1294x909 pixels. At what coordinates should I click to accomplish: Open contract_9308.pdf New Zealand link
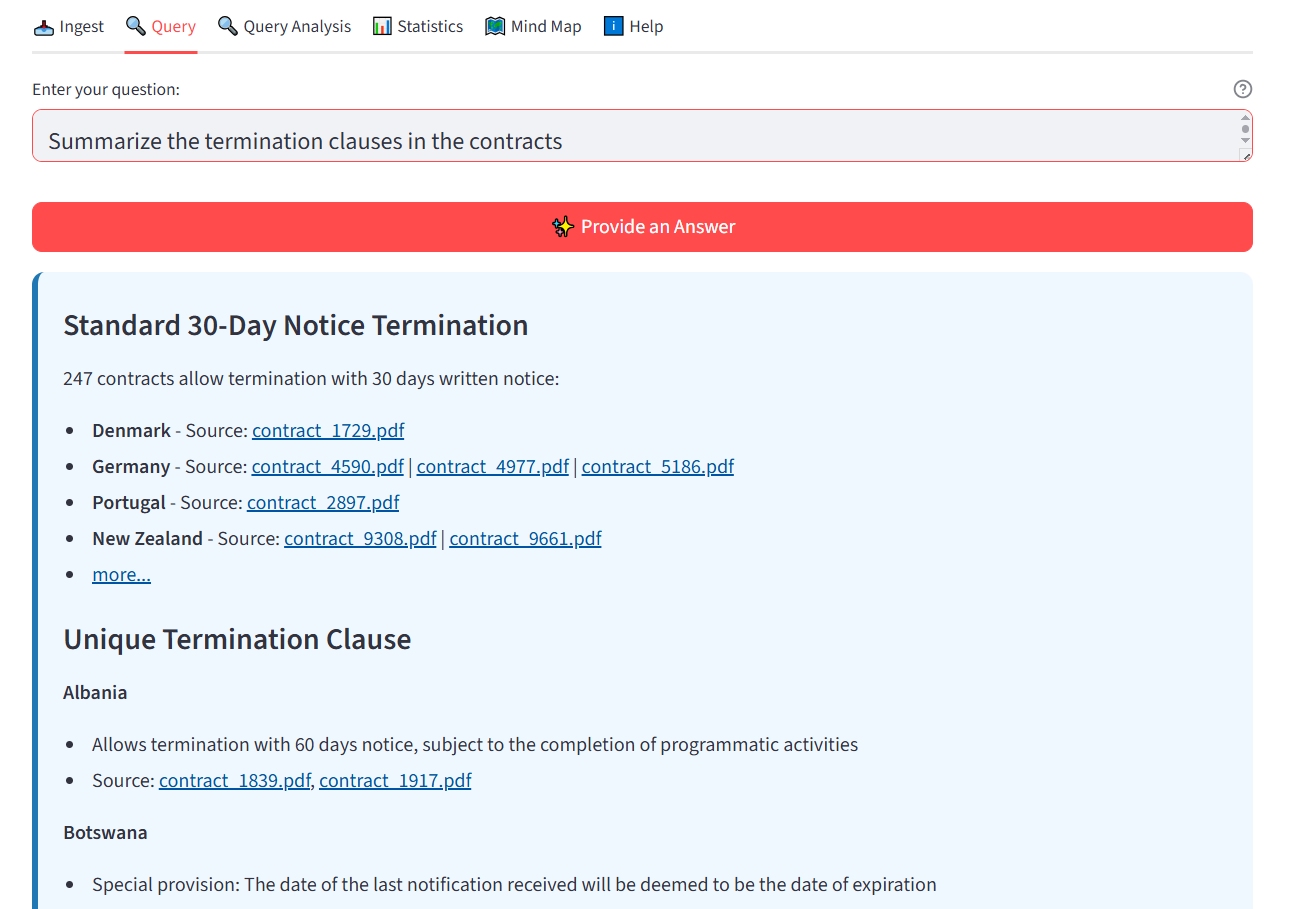360,538
